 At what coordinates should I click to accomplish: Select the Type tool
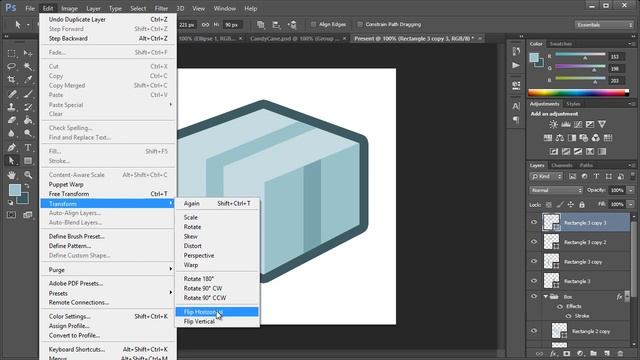pos(28,147)
